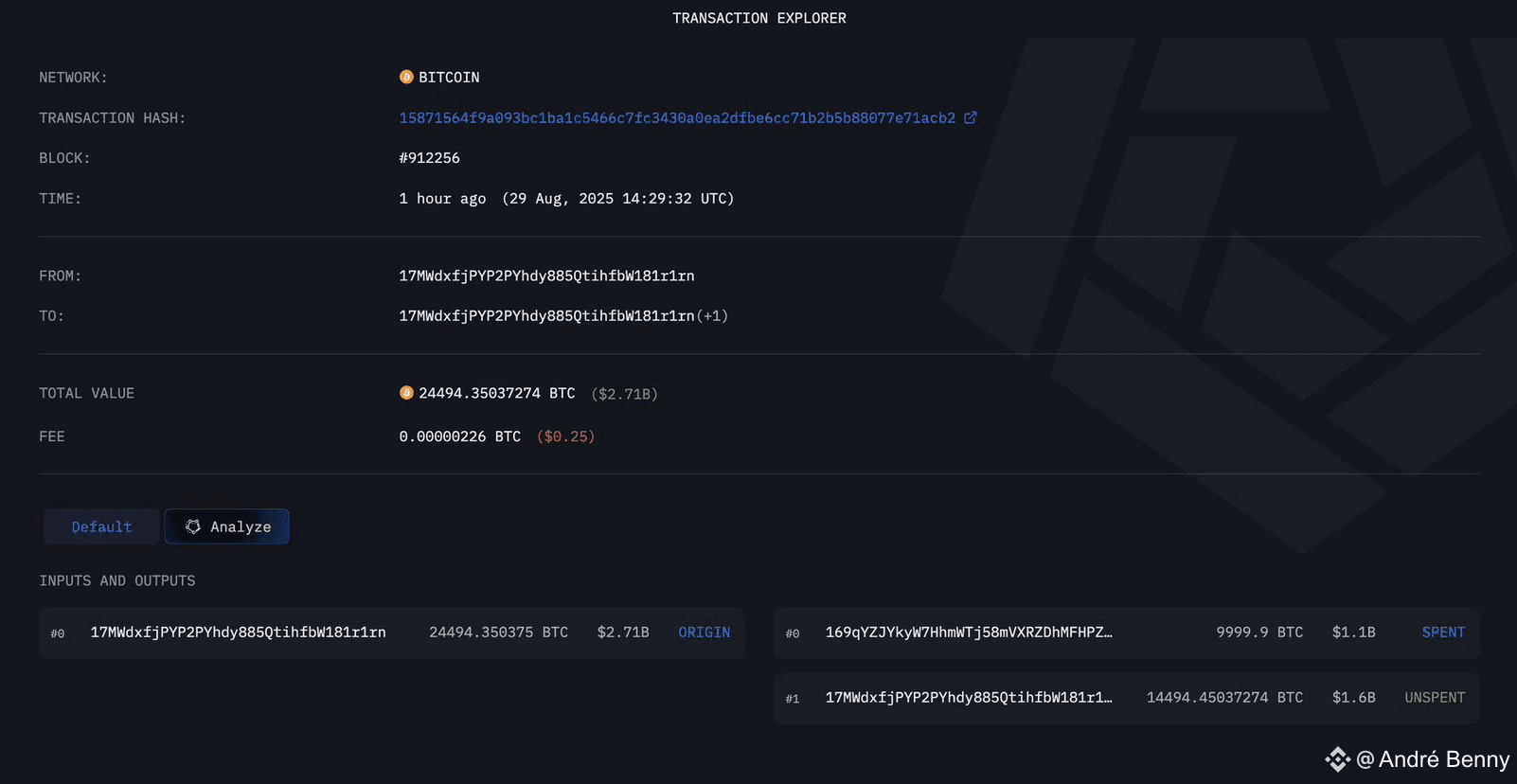Click the total value 24494.35037274 BTC
The image size is (1517, 784).
pos(497,393)
